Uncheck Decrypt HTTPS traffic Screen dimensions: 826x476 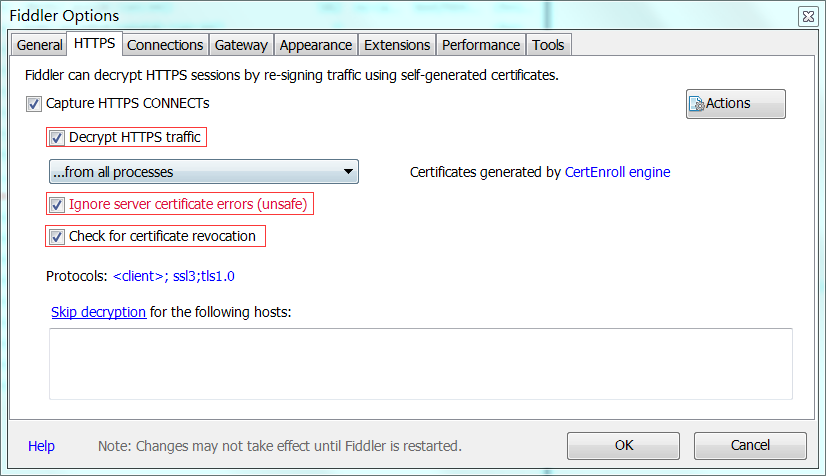pos(56,138)
